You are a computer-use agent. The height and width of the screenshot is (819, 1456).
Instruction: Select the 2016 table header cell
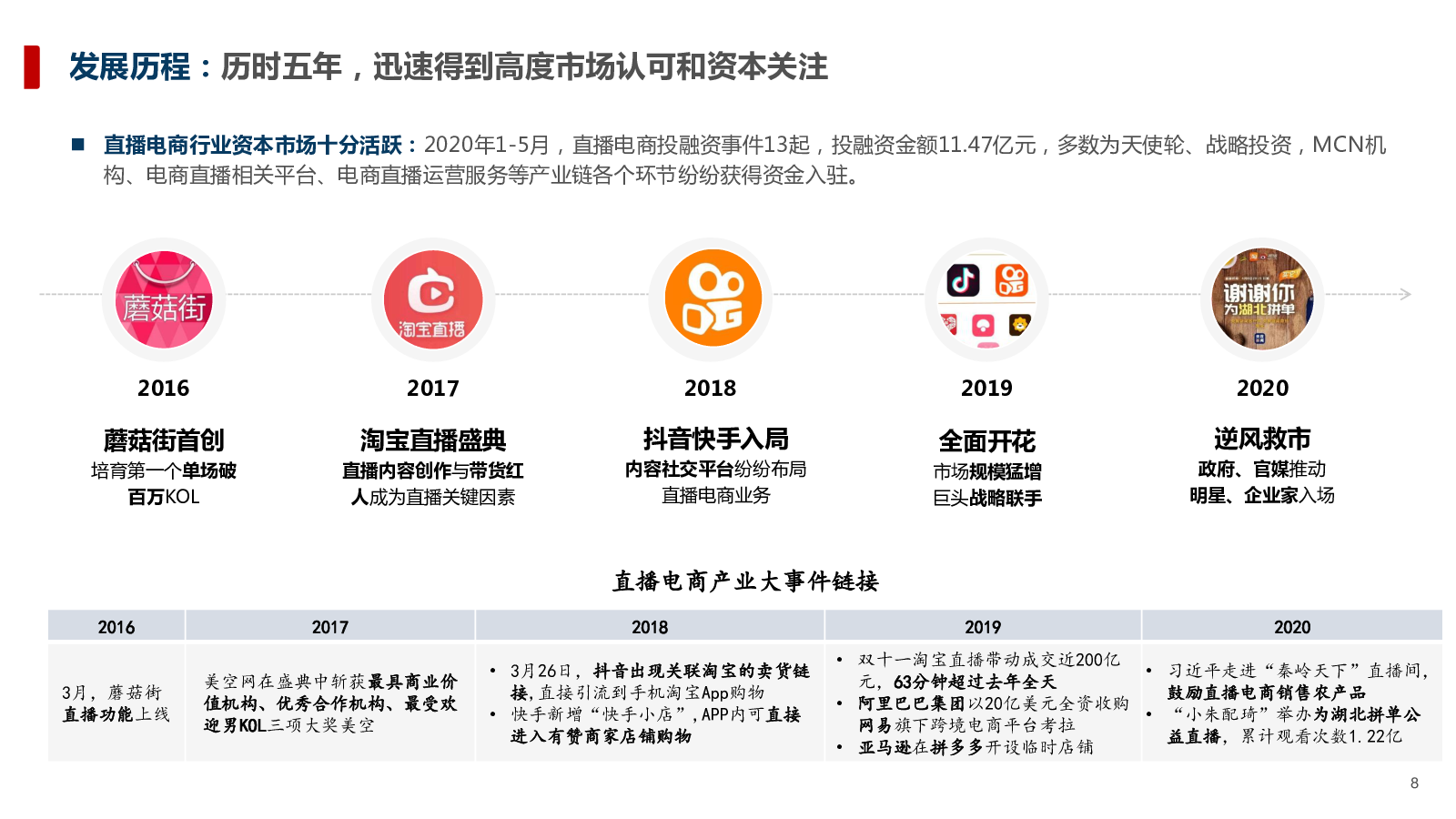coord(116,627)
